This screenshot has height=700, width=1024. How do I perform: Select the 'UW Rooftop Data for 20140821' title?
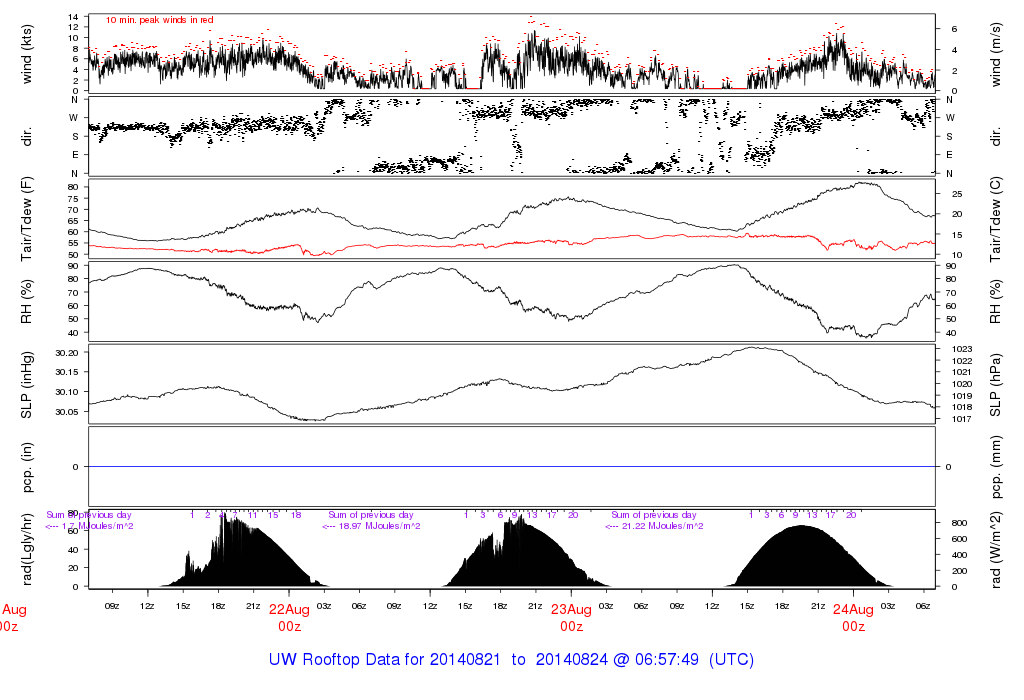[x=386, y=660]
